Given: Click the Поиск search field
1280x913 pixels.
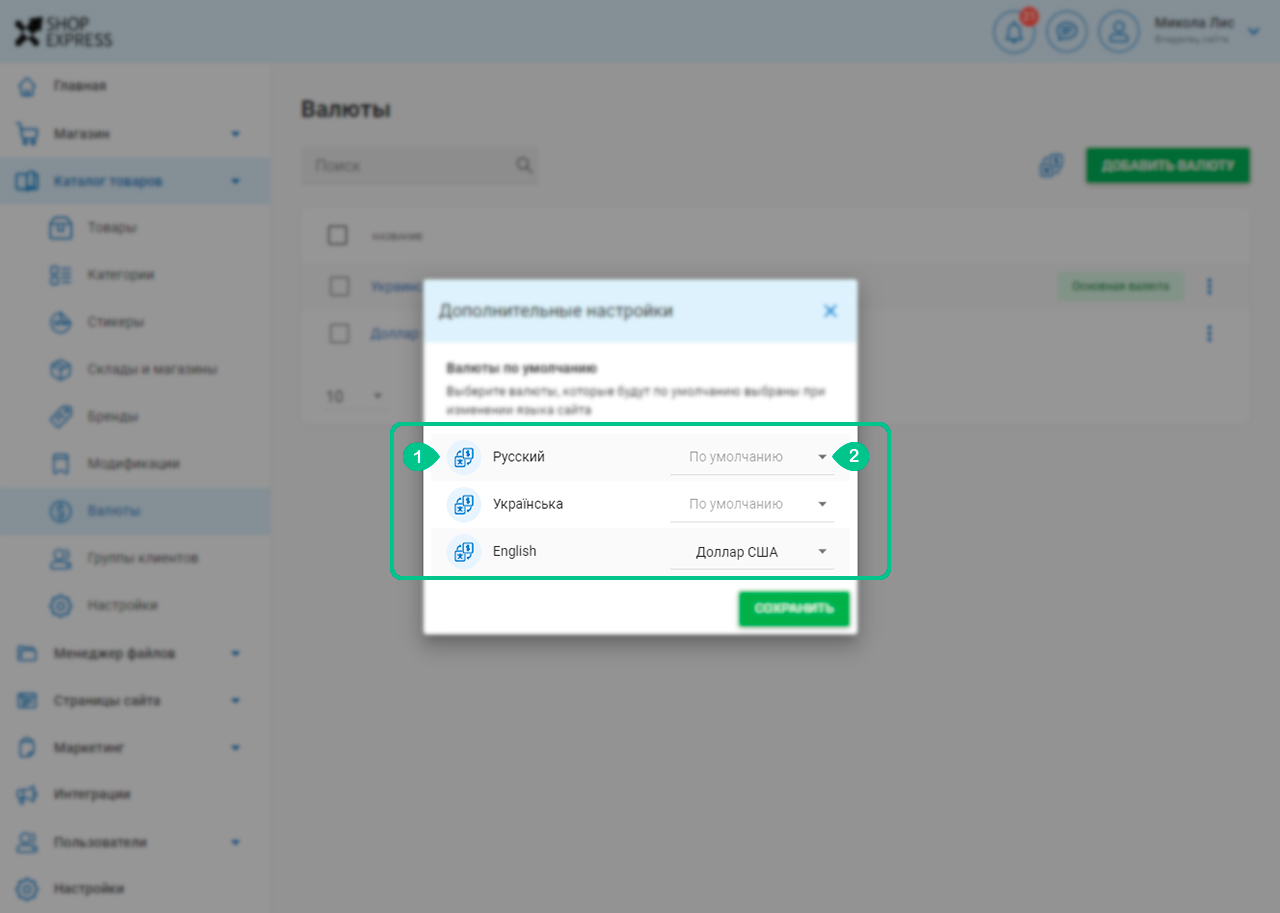Looking at the screenshot, I should click(x=420, y=165).
